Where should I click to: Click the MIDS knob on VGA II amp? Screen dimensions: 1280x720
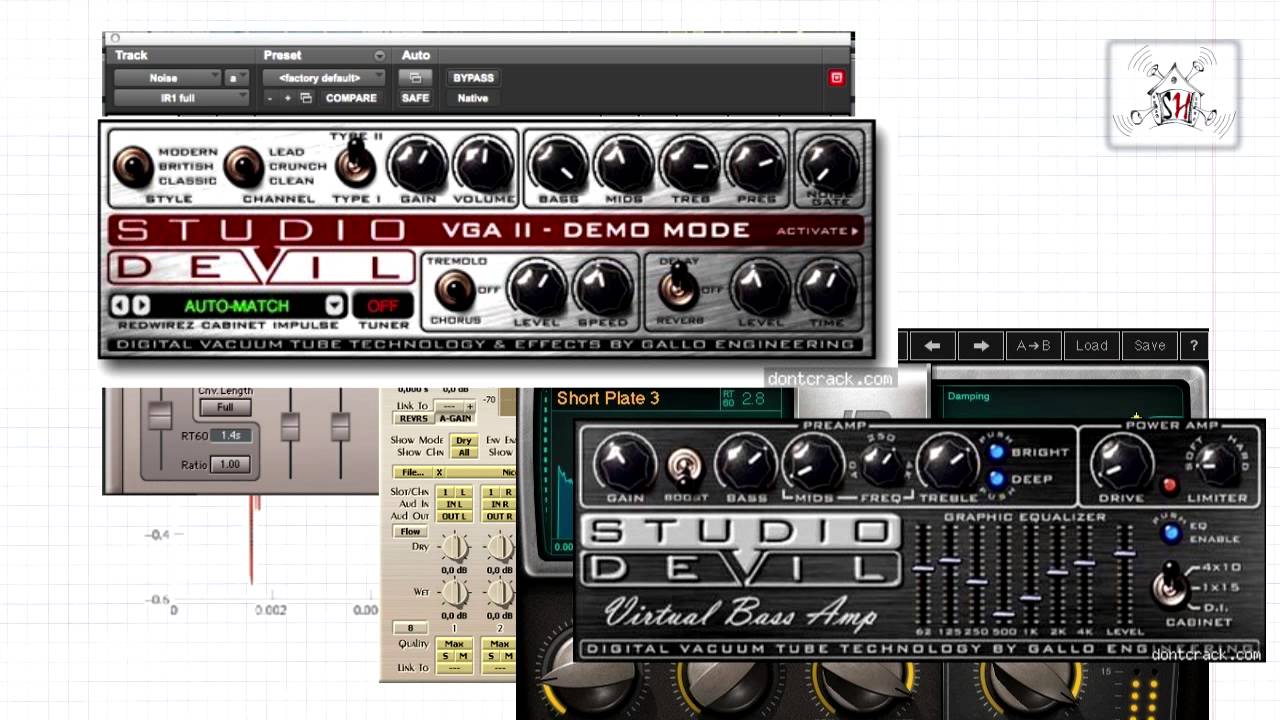coord(624,164)
